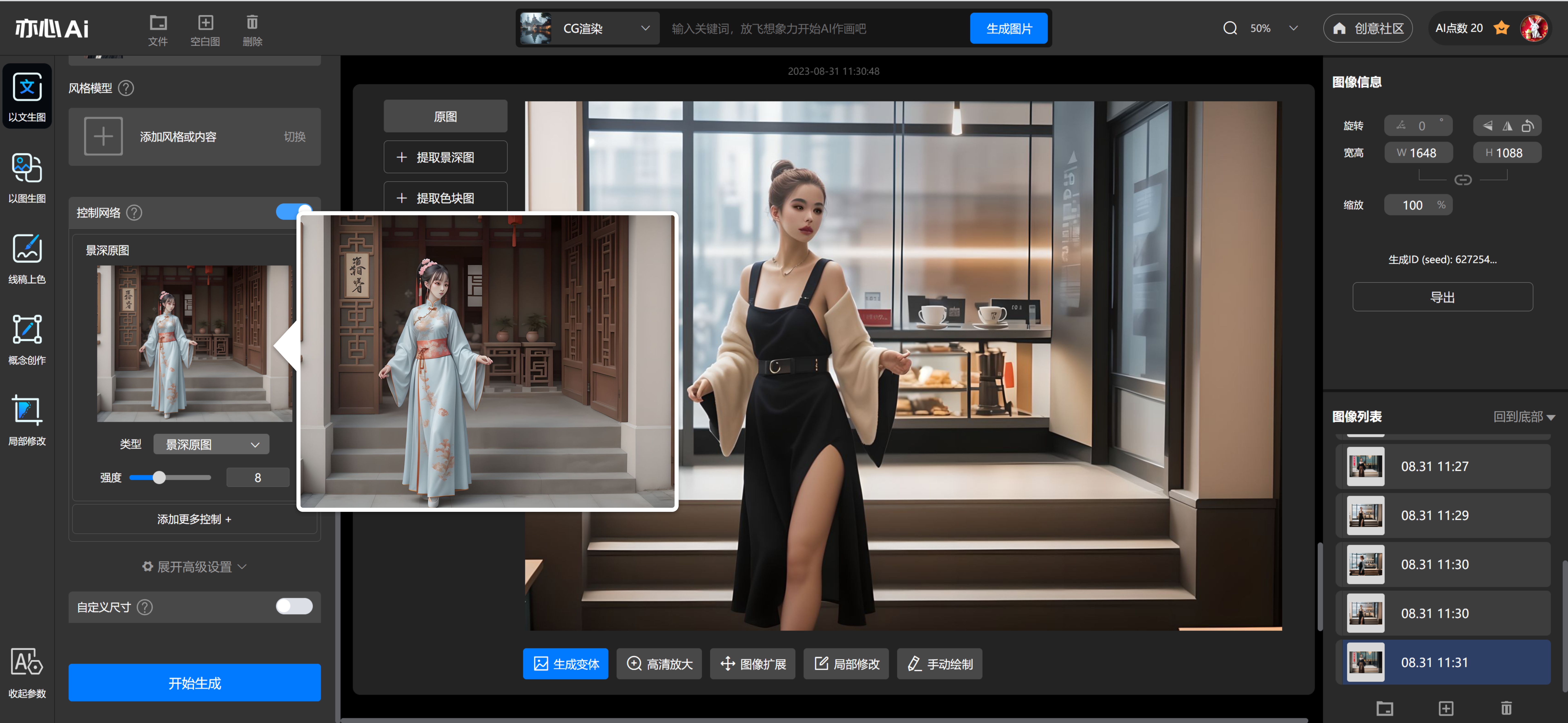The width and height of the screenshot is (1568, 723).
Task: Click 切换 in style model box
Action: (295, 137)
